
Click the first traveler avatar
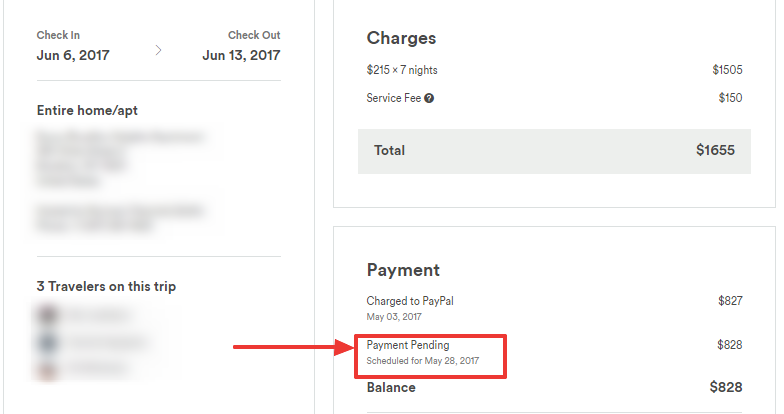(46, 315)
